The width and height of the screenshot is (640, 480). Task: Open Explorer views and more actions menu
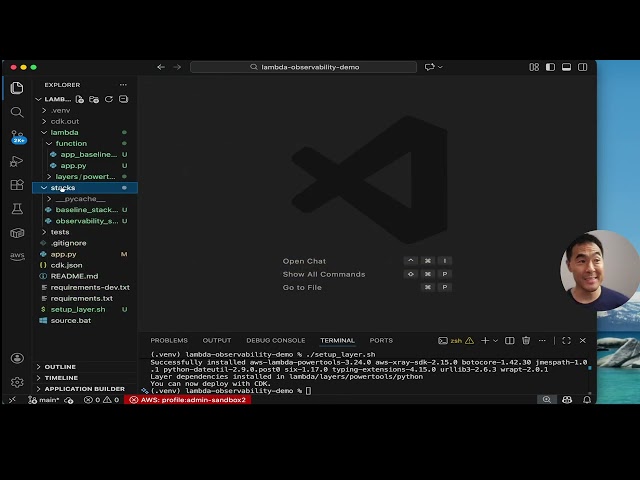pos(123,84)
